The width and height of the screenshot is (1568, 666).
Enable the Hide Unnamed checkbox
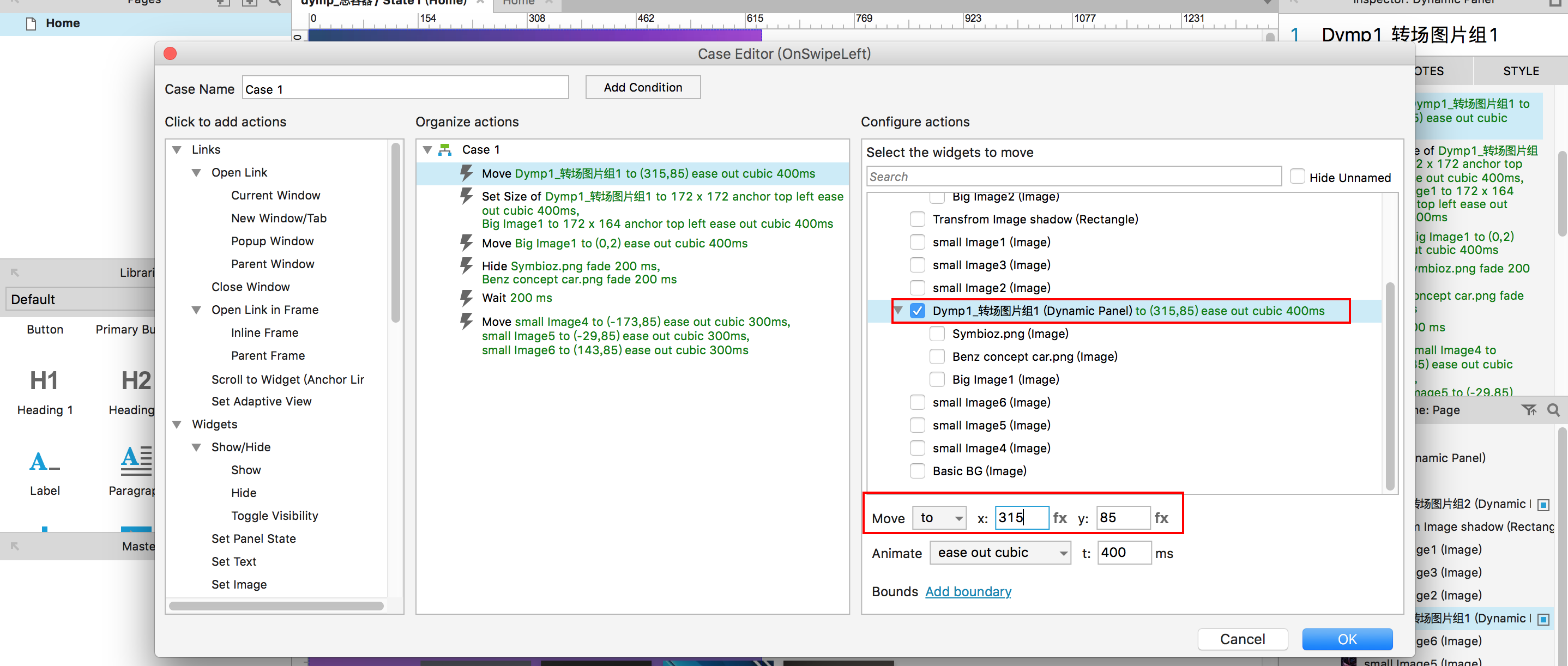pos(1297,177)
